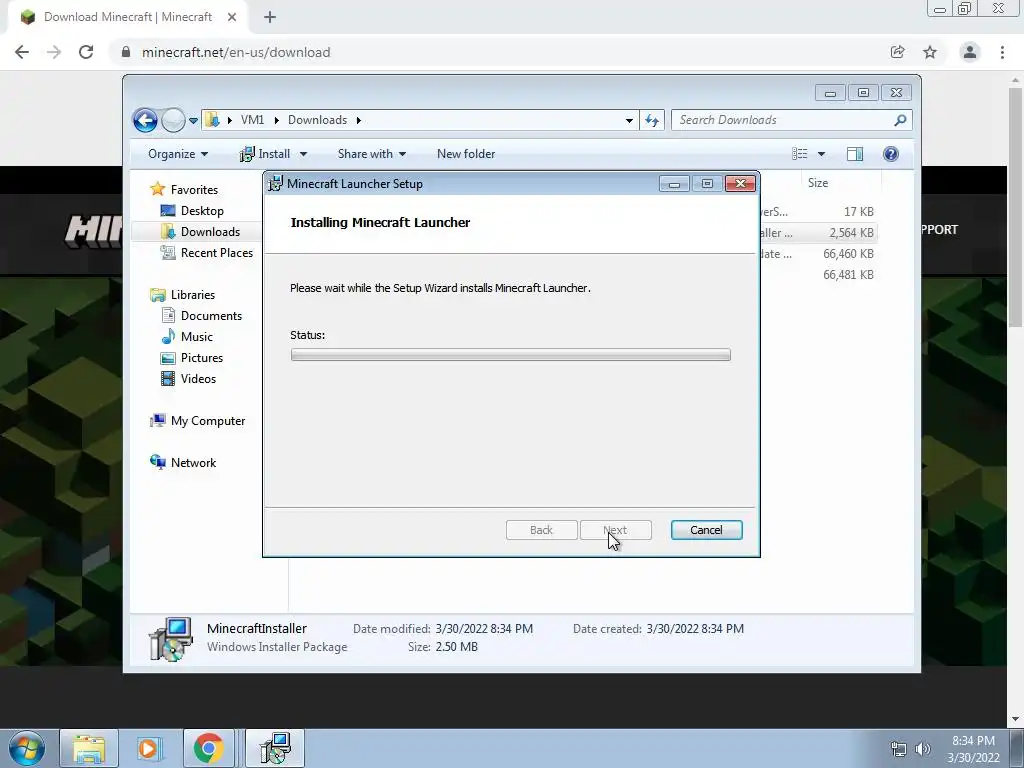Expand the view options dropdown arrow
Viewport: 1024px width, 768px height.
click(x=822, y=154)
